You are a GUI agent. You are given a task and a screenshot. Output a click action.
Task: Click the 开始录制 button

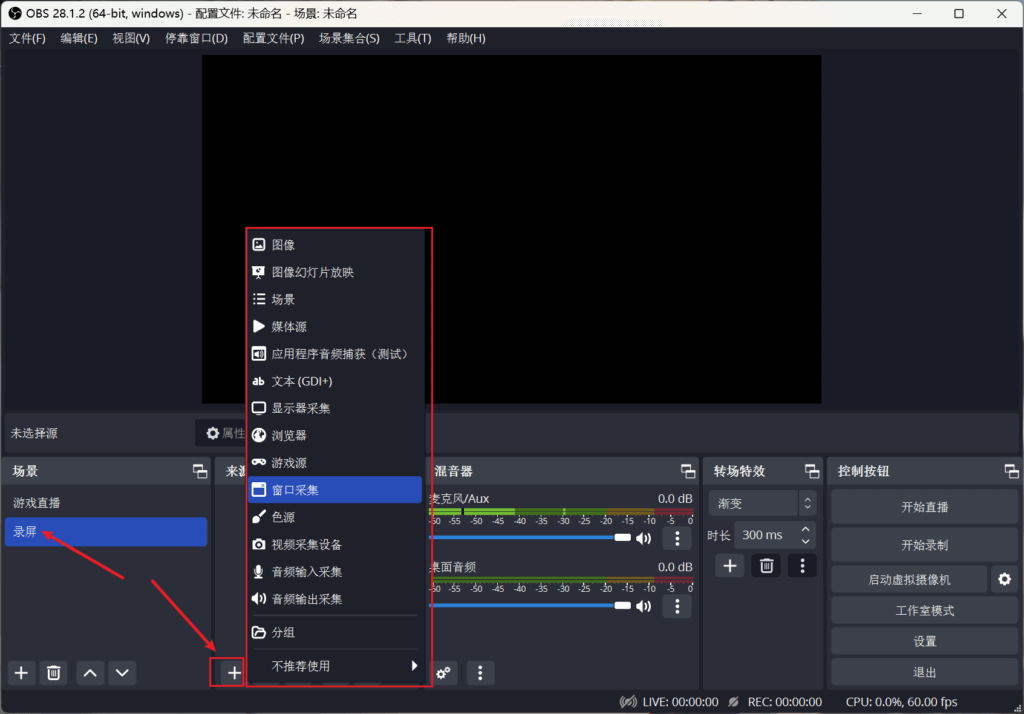[x=924, y=545]
